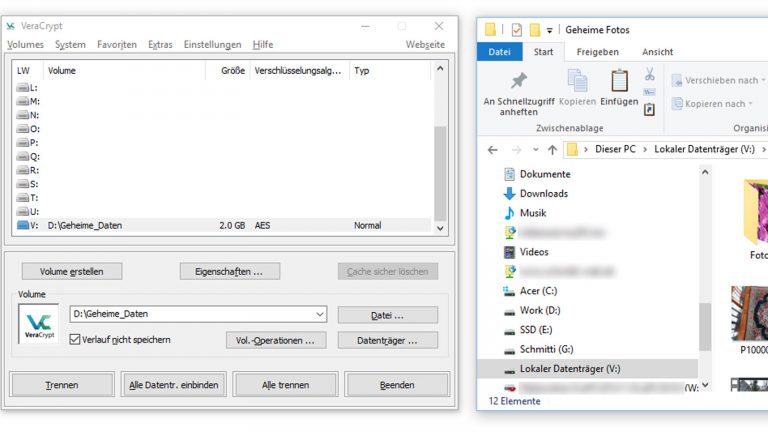
Task: Click scroll up arrow in Explorer sidebar
Action: [705, 172]
